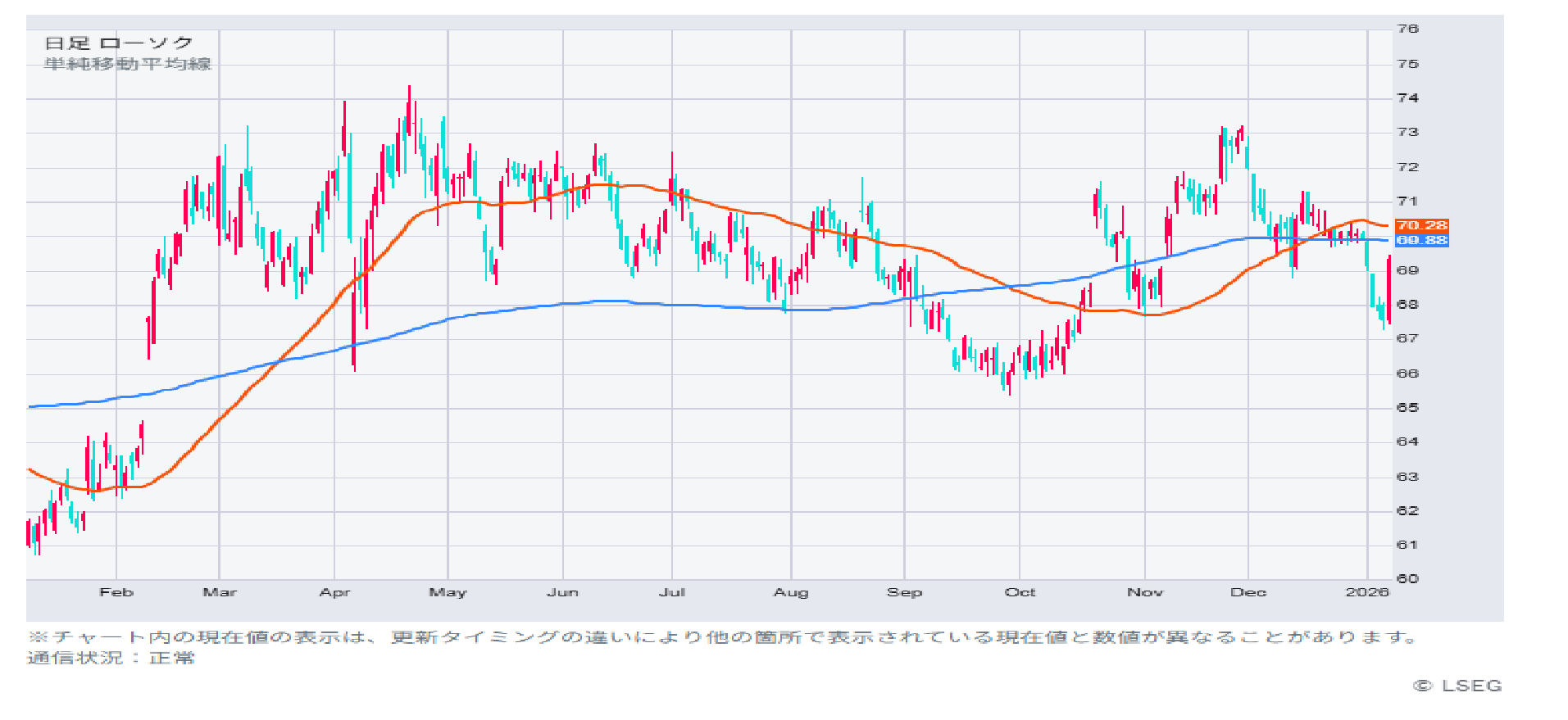Select the Mar marker on the time axis

[x=220, y=592]
